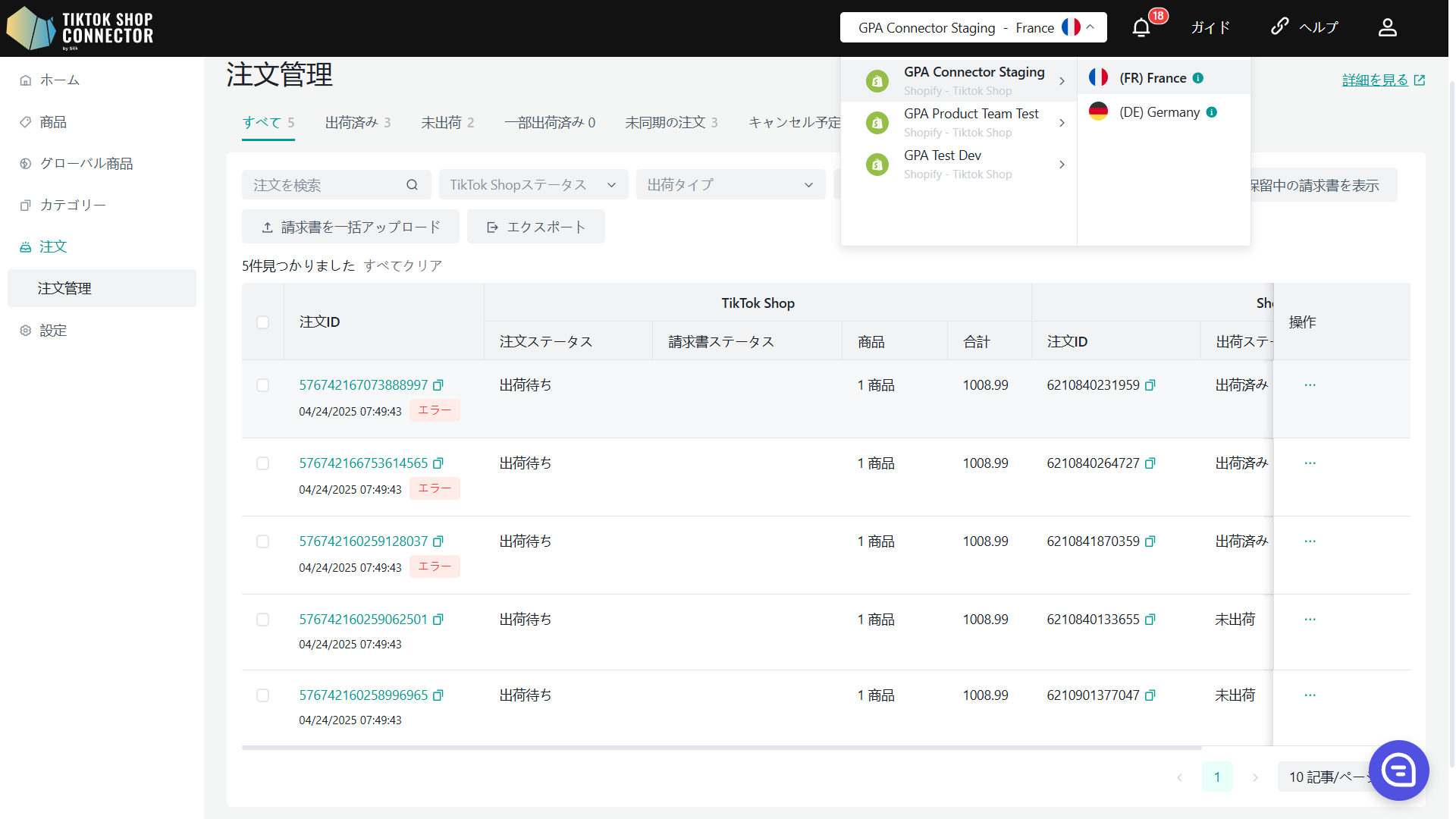Viewport: 1456px width, 819px height.
Task: Select checkbox for order 576742160259128037
Action: tap(262, 541)
